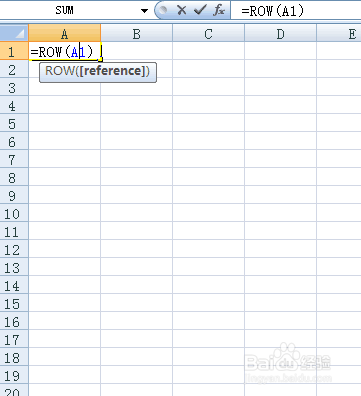Click in the formula bar text =ROW(A1)
Image resolution: width=361 pixels, height=396 pixels.
pos(273,11)
